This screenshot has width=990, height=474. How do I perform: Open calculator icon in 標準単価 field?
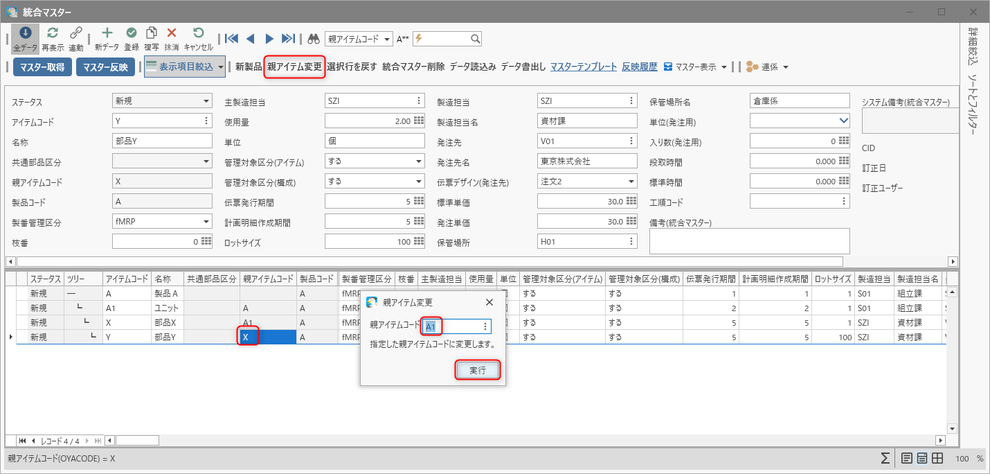(631, 201)
